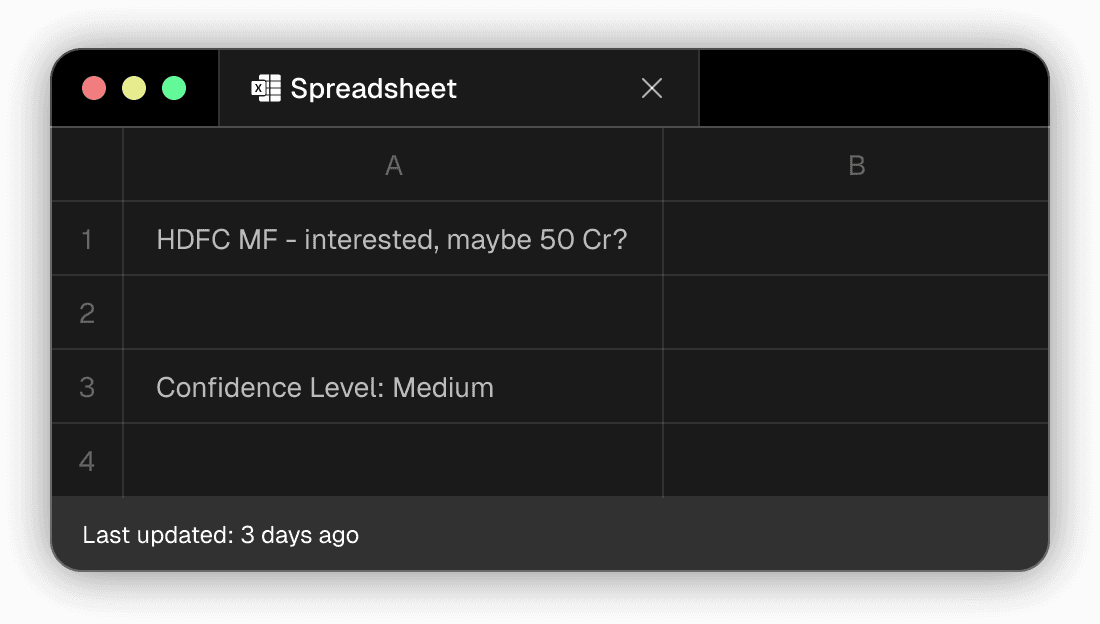This screenshot has height=624, width=1100.
Task: Select the Confidence Level: Medium cell
Action: 325,388
